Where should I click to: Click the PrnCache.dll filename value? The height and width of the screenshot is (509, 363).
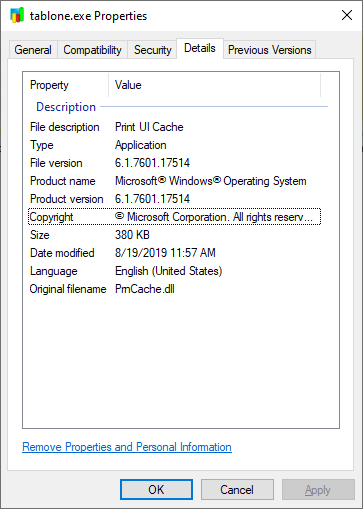[145, 289]
